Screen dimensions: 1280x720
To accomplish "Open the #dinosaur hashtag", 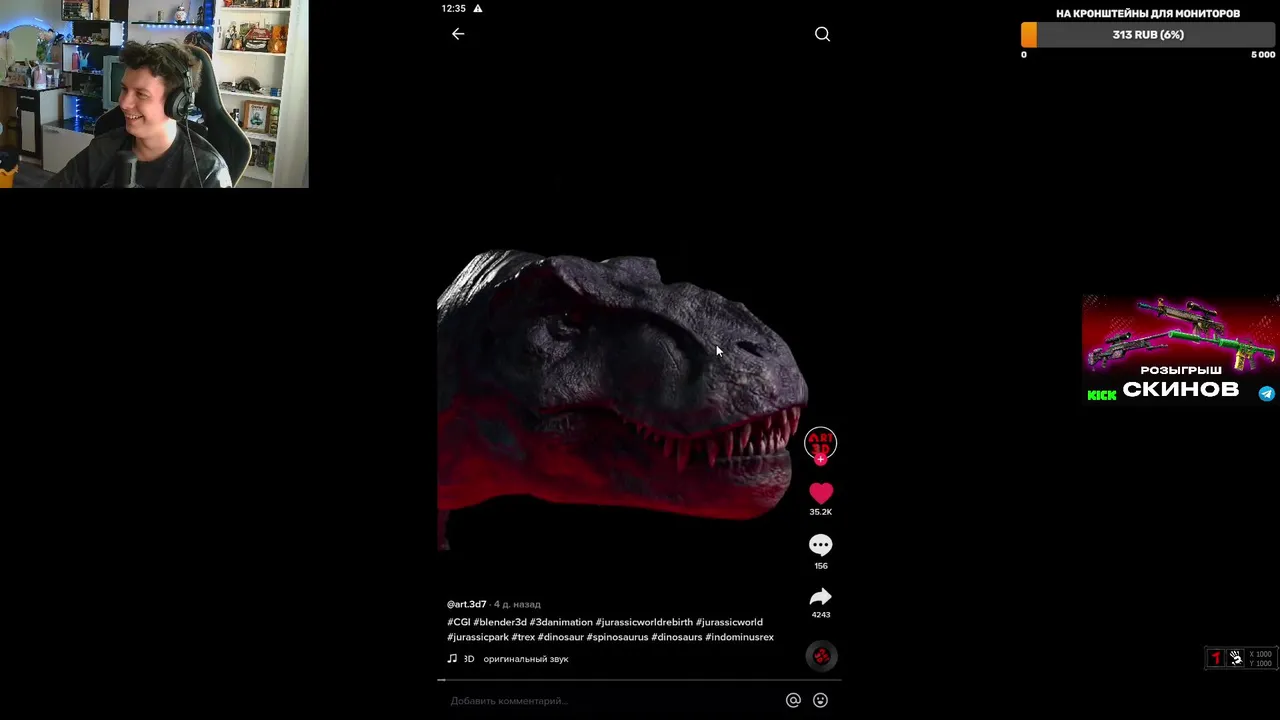I will click(561, 637).
